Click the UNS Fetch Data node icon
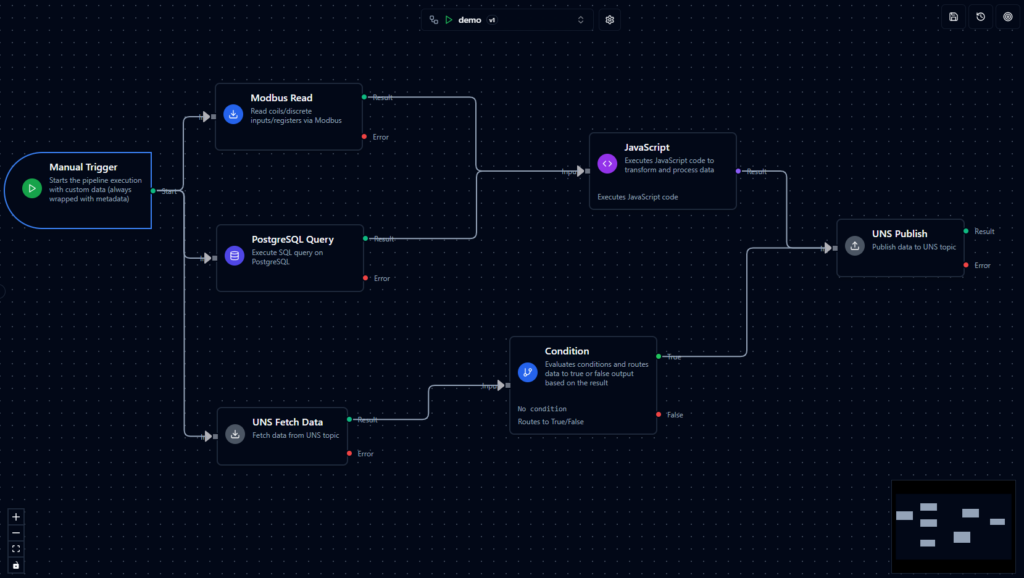1024x578 pixels. pyautogui.click(x=235, y=434)
